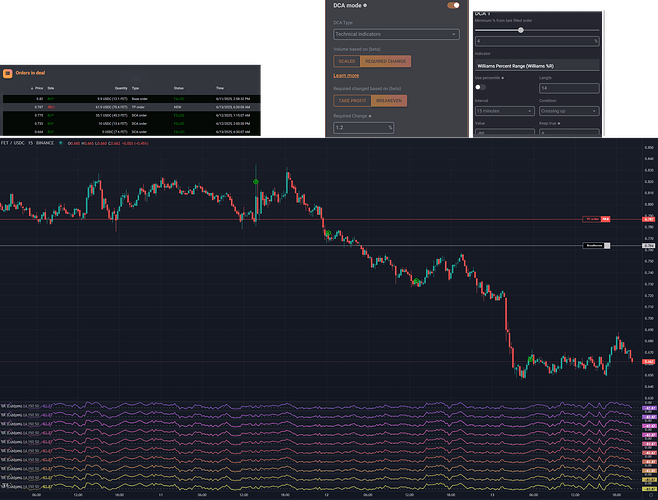Screen dimensions: 658x500
Task: Click the NEW status of the TP order
Action: [178, 107]
